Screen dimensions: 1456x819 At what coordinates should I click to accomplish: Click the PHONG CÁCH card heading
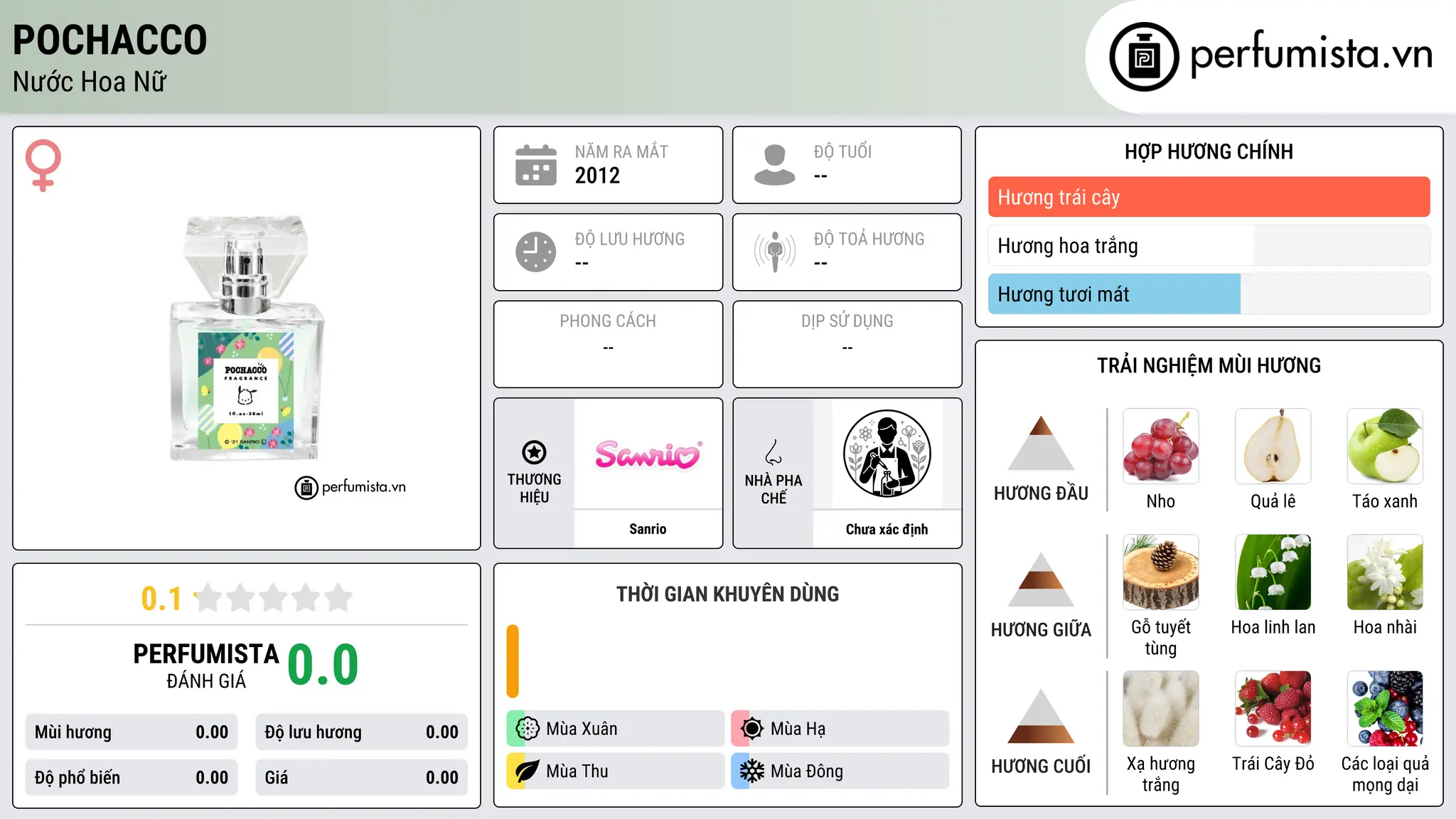(608, 321)
